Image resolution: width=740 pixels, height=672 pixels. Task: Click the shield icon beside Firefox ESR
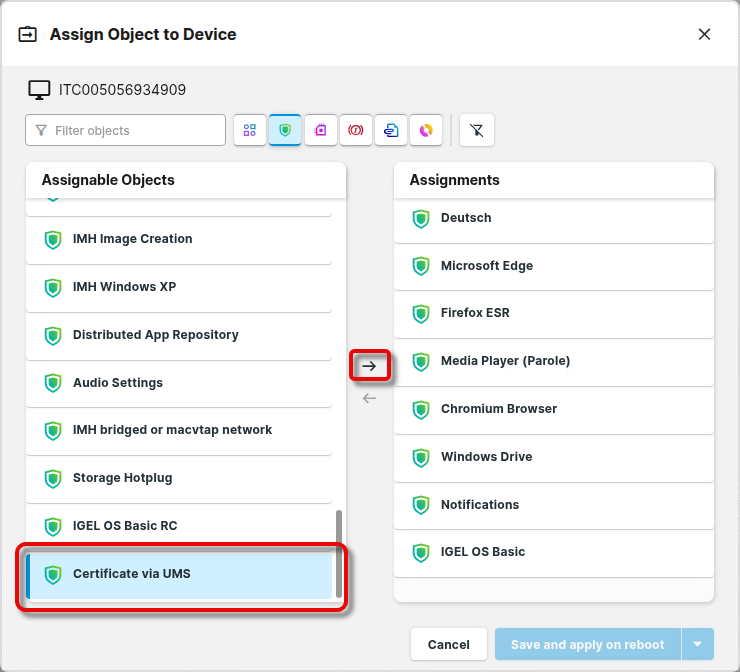421,313
